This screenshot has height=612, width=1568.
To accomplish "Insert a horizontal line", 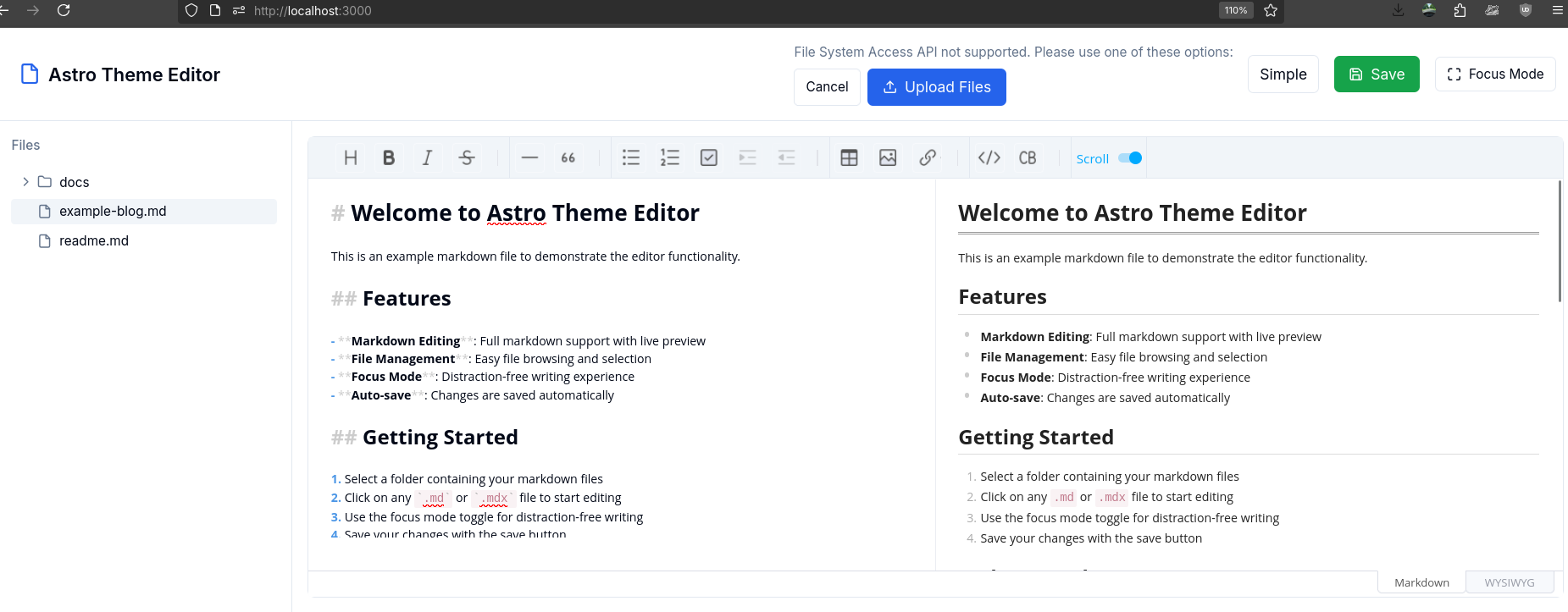I will 529,157.
